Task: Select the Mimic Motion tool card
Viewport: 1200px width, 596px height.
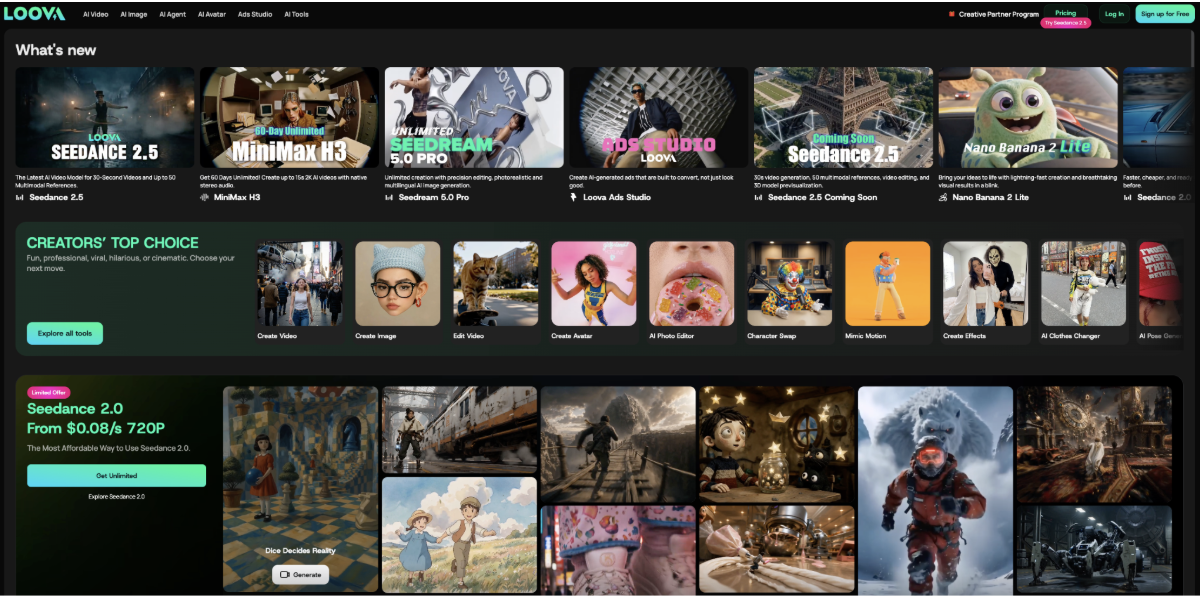Action: [887, 290]
